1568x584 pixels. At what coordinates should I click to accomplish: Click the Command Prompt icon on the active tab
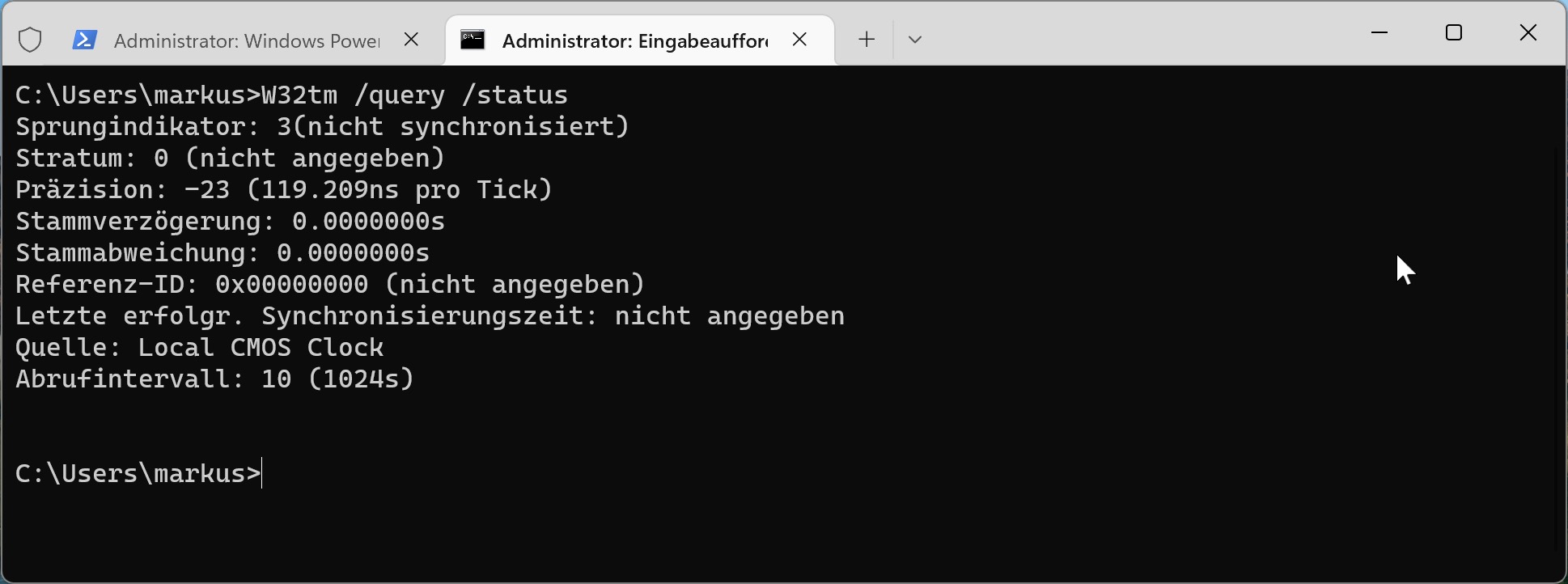473,38
